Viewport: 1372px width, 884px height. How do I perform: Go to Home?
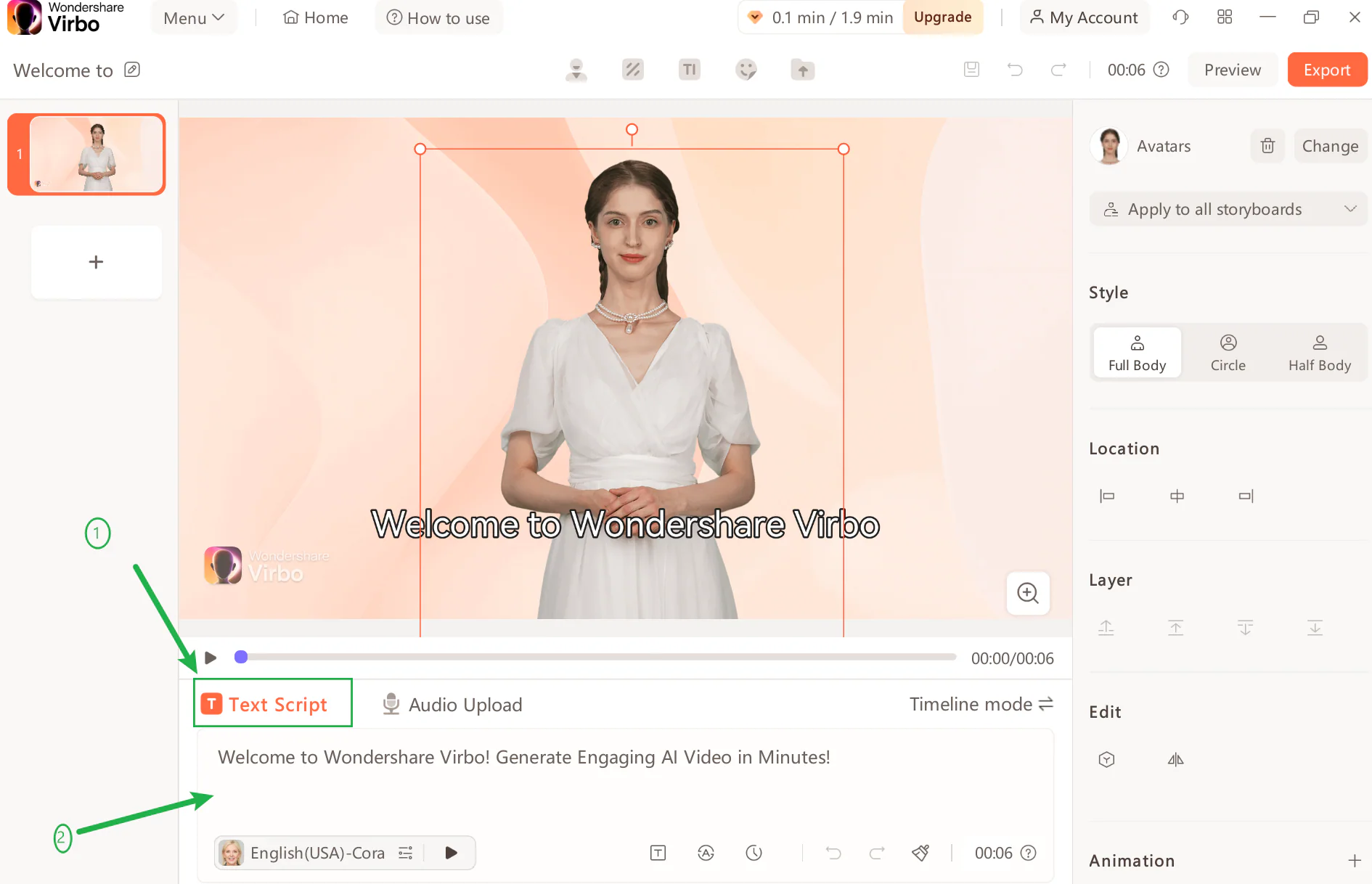click(x=315, y=18)
